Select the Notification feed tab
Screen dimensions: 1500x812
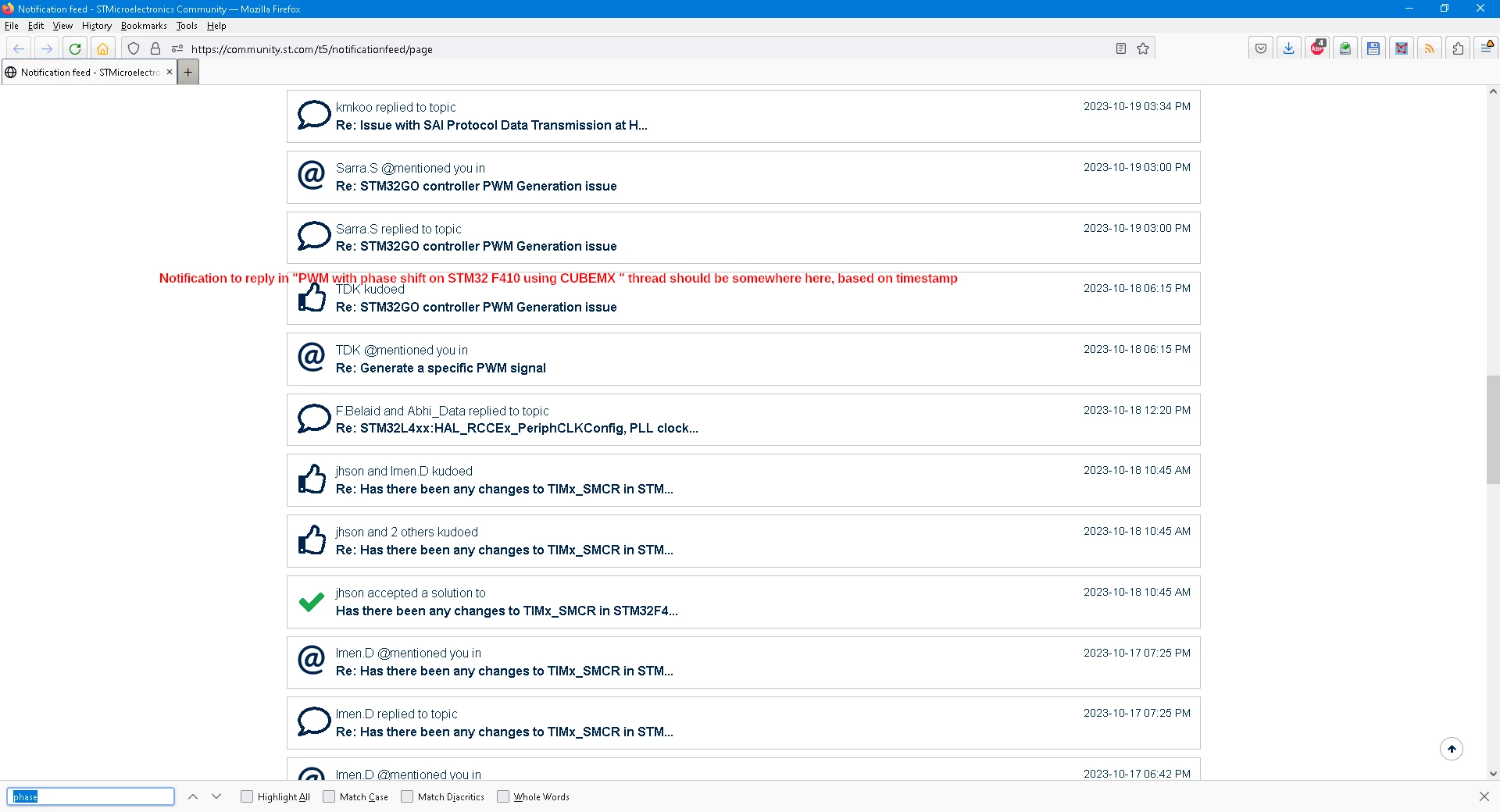pyautogui.click(x=89, y=72)
